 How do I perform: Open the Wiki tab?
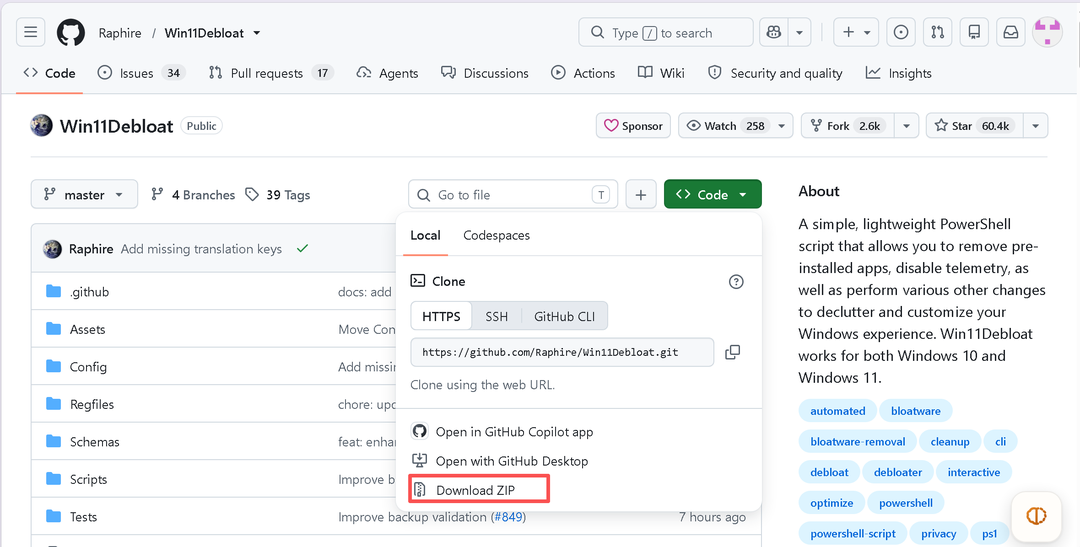point(661,73)
